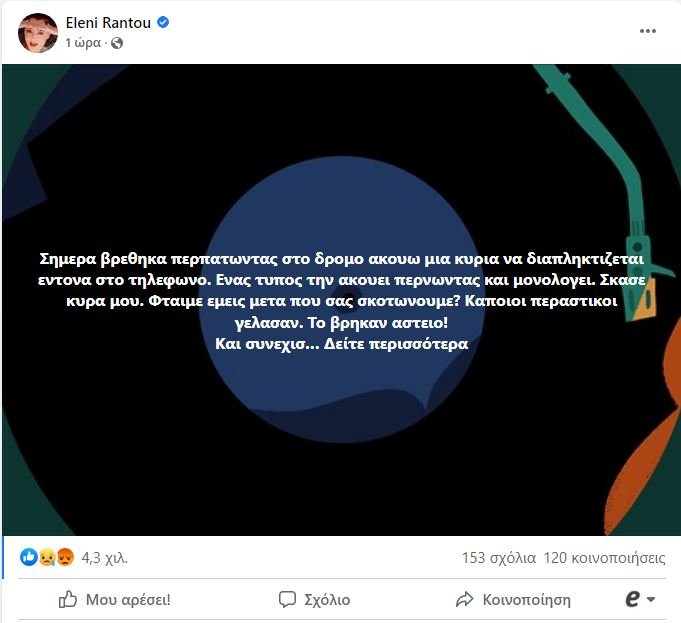Toggle Μου αρέσει! like on post

coord(115,600)
